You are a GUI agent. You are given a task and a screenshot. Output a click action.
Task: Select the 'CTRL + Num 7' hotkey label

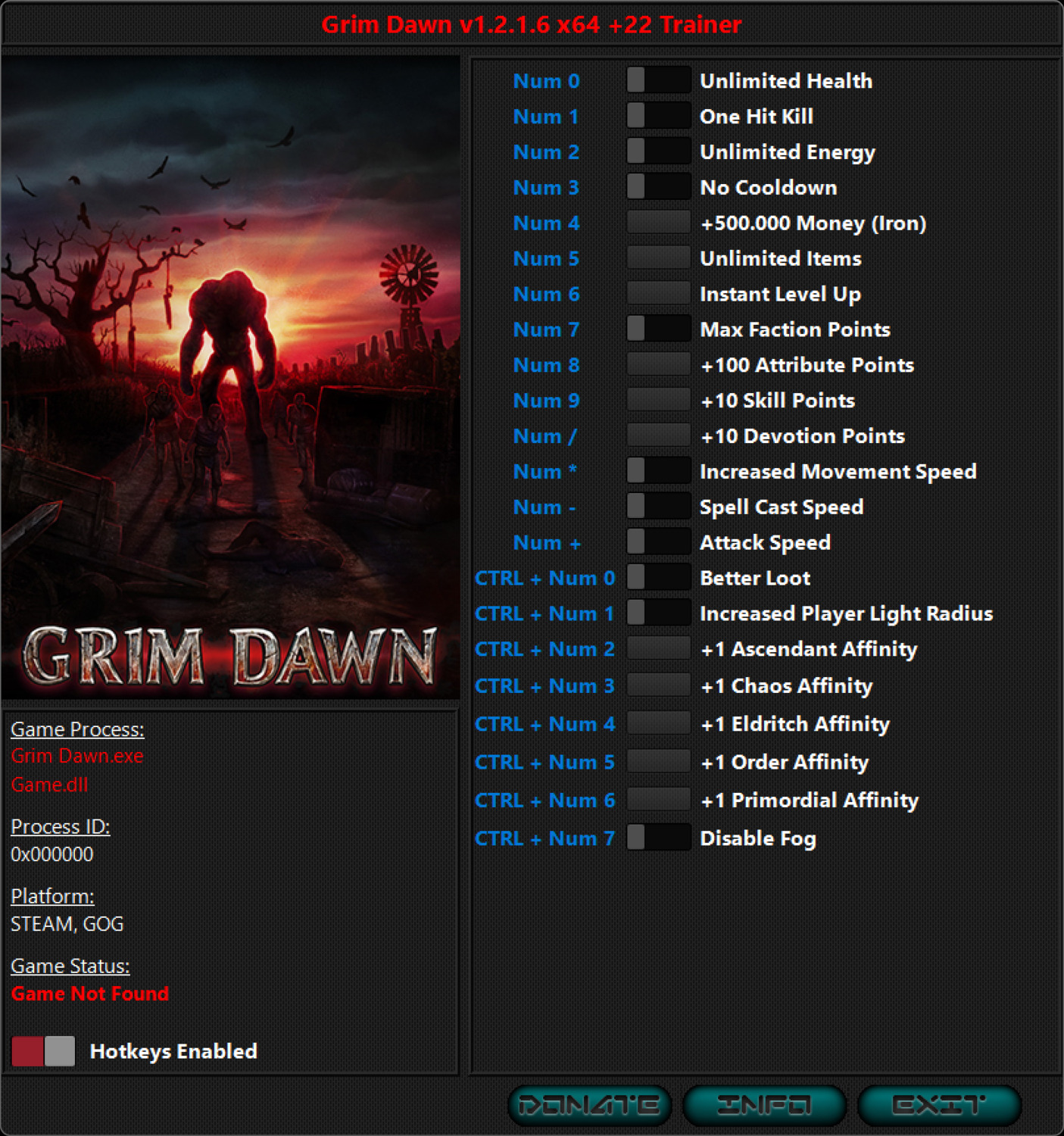[x=545, y=839]
